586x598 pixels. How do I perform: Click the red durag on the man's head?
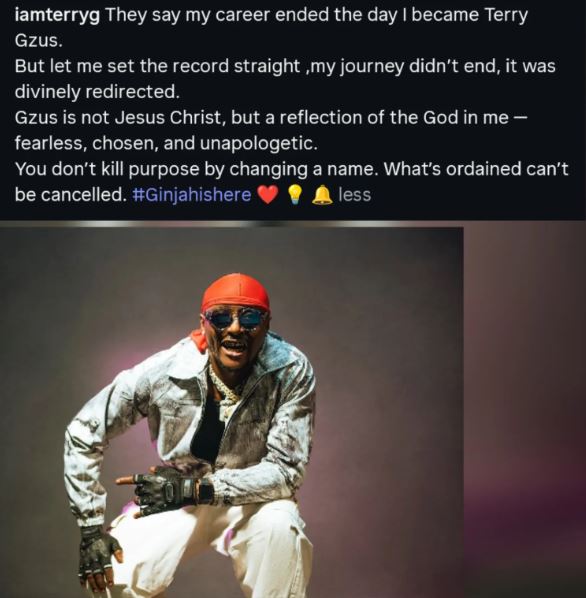236,292
